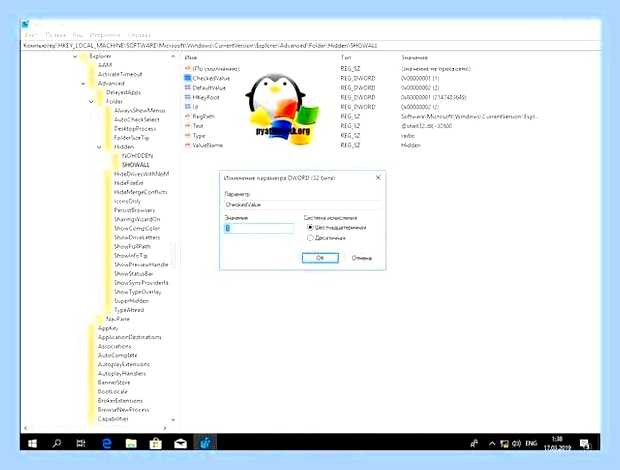Select the Capabilities key in the tree

pos(113,419)
